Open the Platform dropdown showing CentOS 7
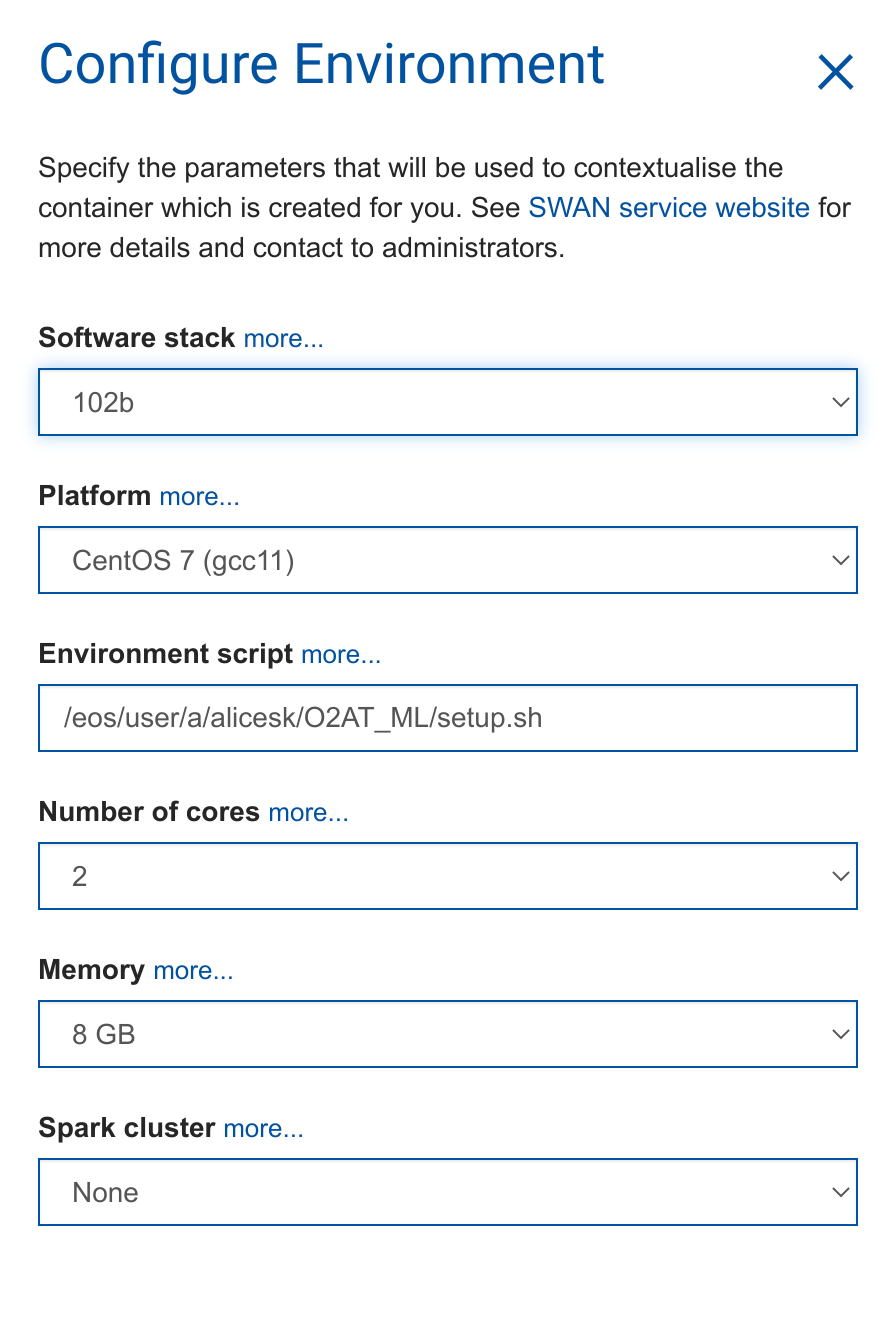Image resolution: width=896 pixels, height=1324 pixels. pos(447,561)
